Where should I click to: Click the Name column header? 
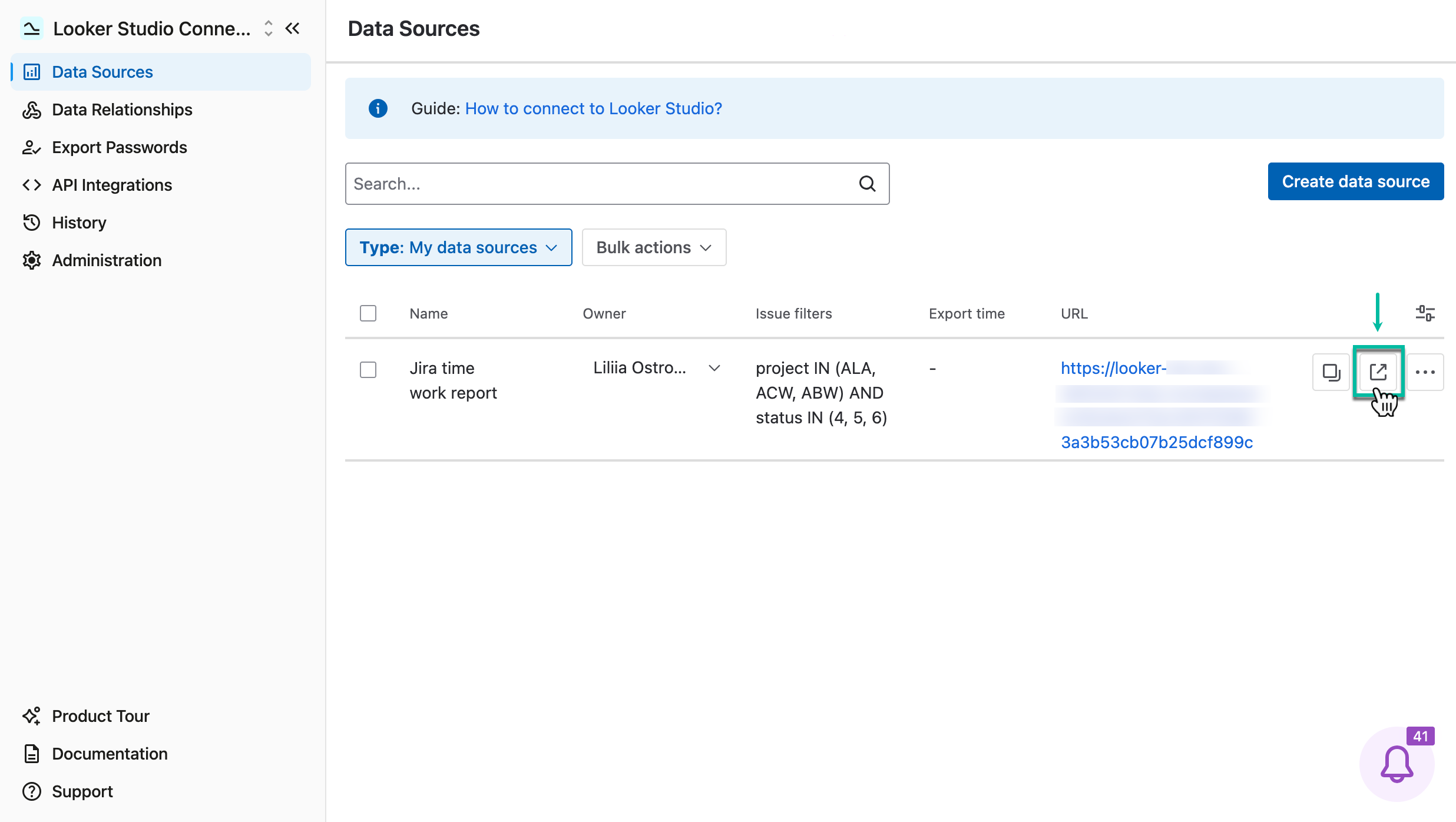(x=429, y=314)
